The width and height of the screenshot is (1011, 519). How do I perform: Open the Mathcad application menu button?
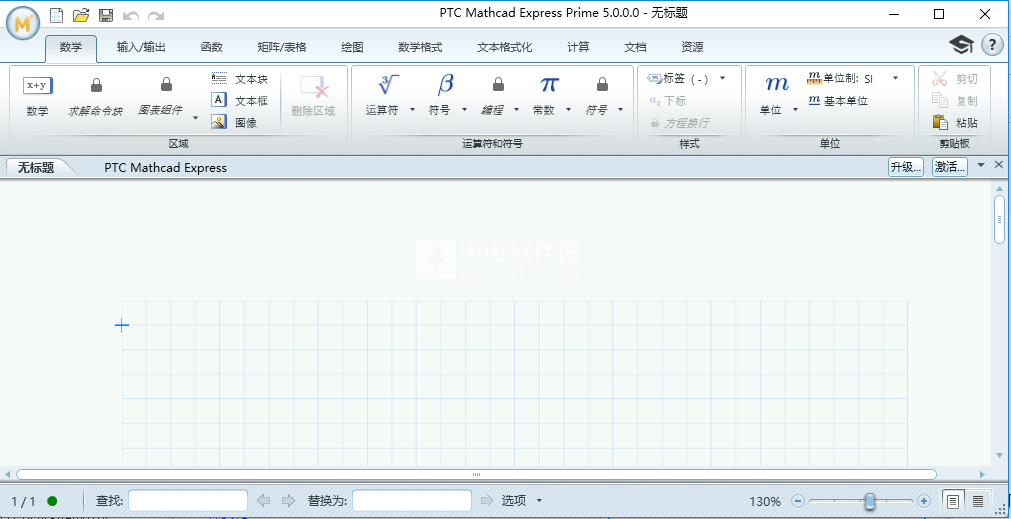(x=23, y=24)
